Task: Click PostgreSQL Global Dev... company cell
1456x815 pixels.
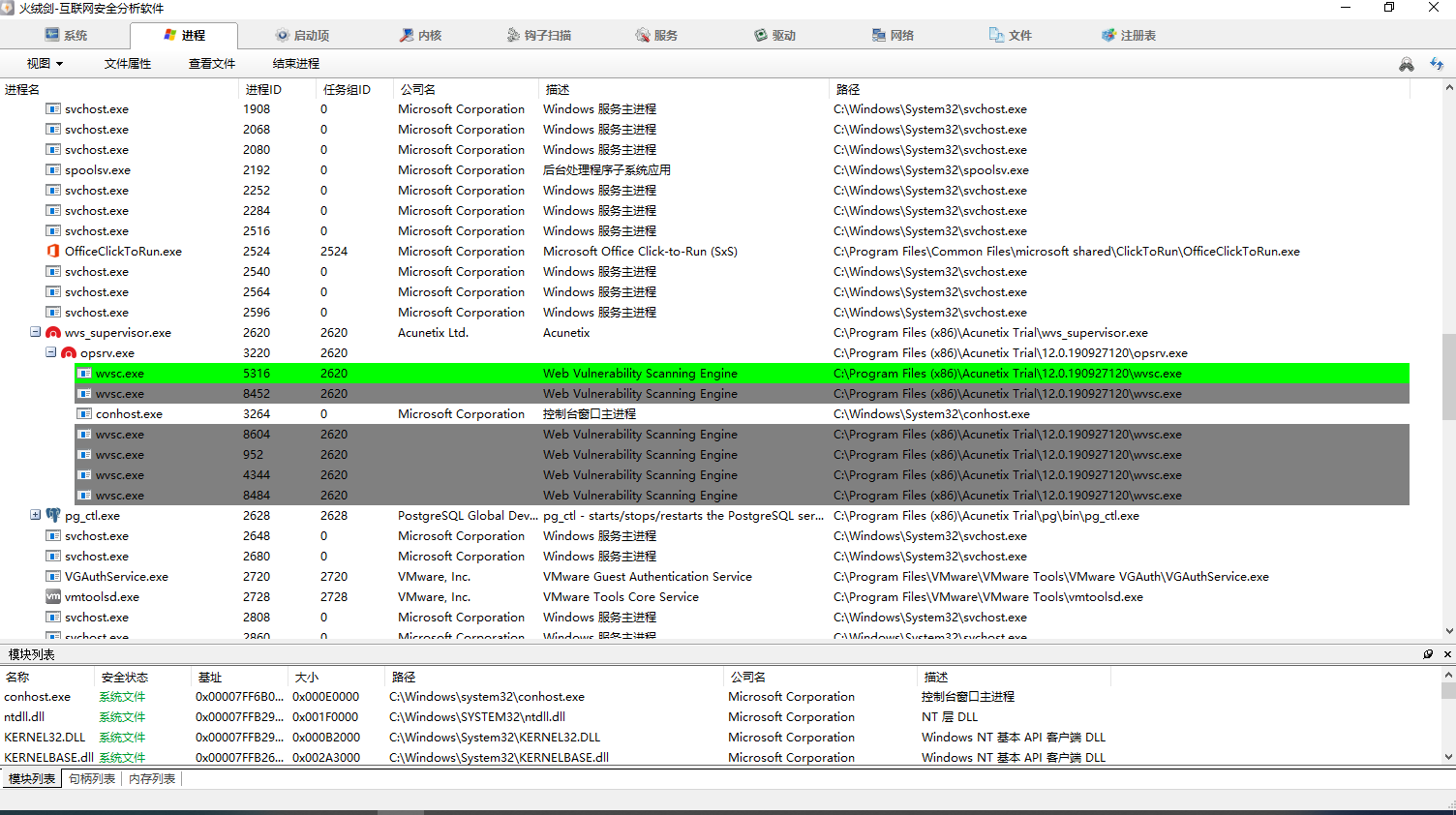Action: click(468, 516)
